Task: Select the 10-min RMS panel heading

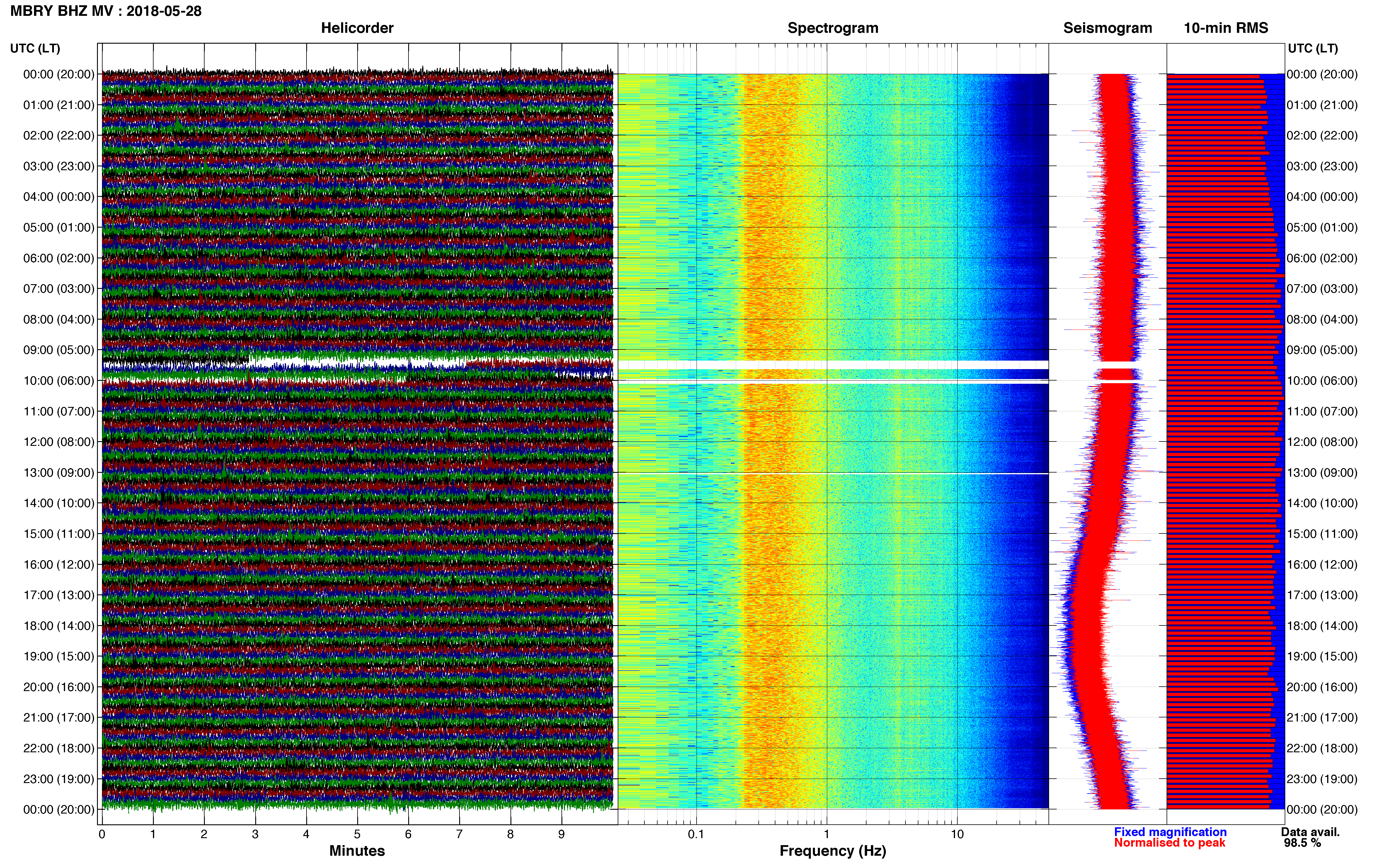Action: click(1226, 28)
